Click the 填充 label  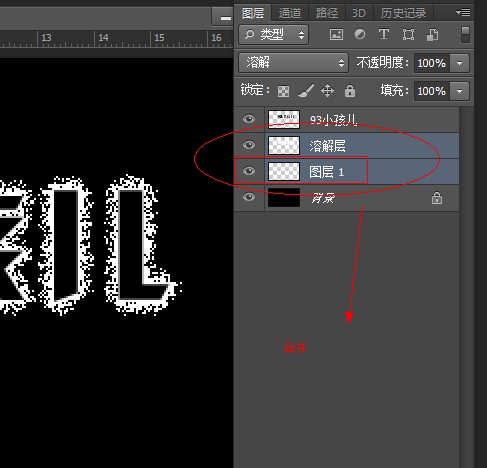click(395, 91)
